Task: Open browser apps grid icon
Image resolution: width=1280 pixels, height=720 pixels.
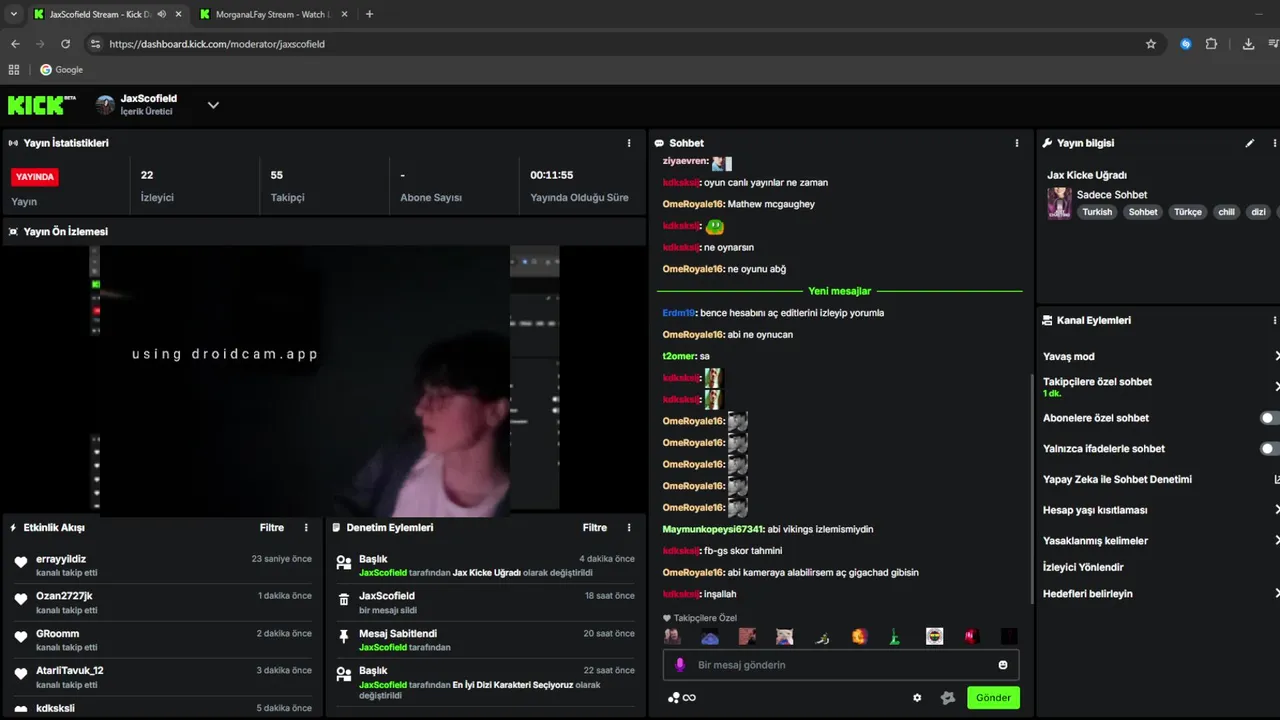Action: point(14,70)
